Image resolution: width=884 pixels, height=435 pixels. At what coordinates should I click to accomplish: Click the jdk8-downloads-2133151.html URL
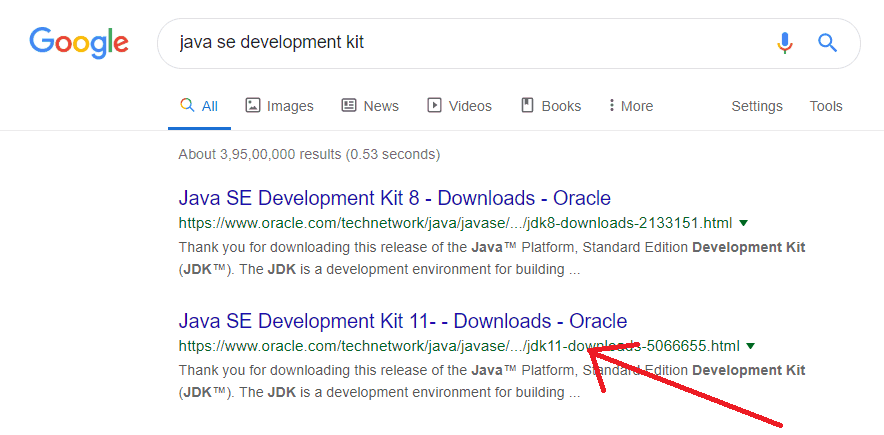click(x=456, y=223)
